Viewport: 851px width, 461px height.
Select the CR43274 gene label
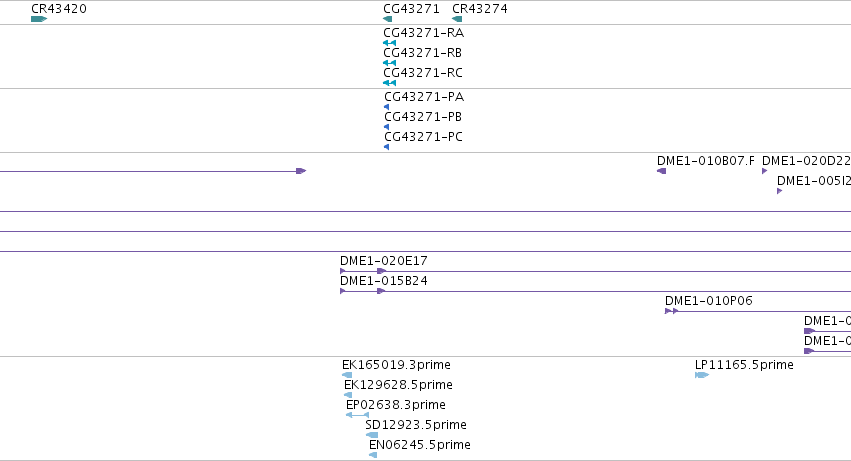click(480, 9)
